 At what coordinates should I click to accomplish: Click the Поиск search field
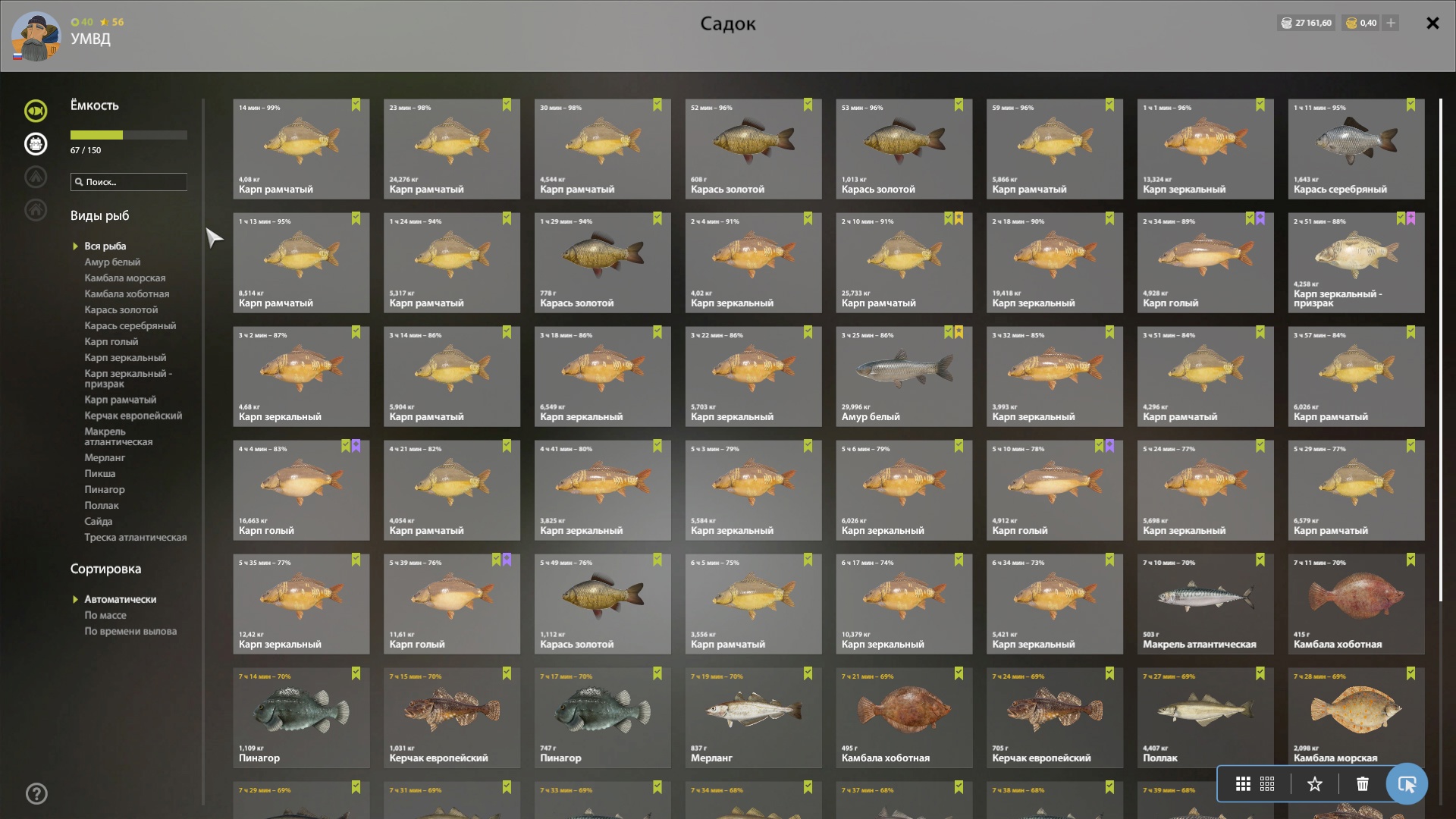point(129,182)
